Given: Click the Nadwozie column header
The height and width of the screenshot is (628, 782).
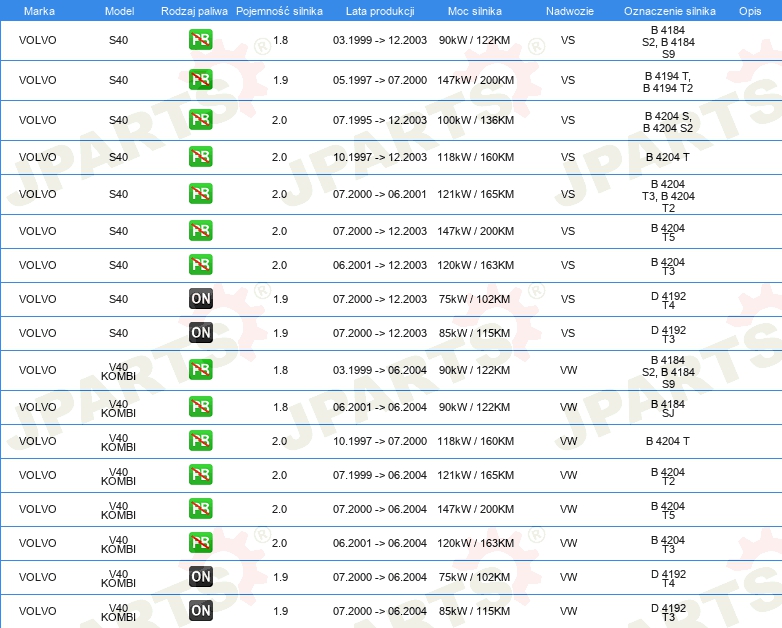Looking at the screenshot, I should (x=570, y=11).
